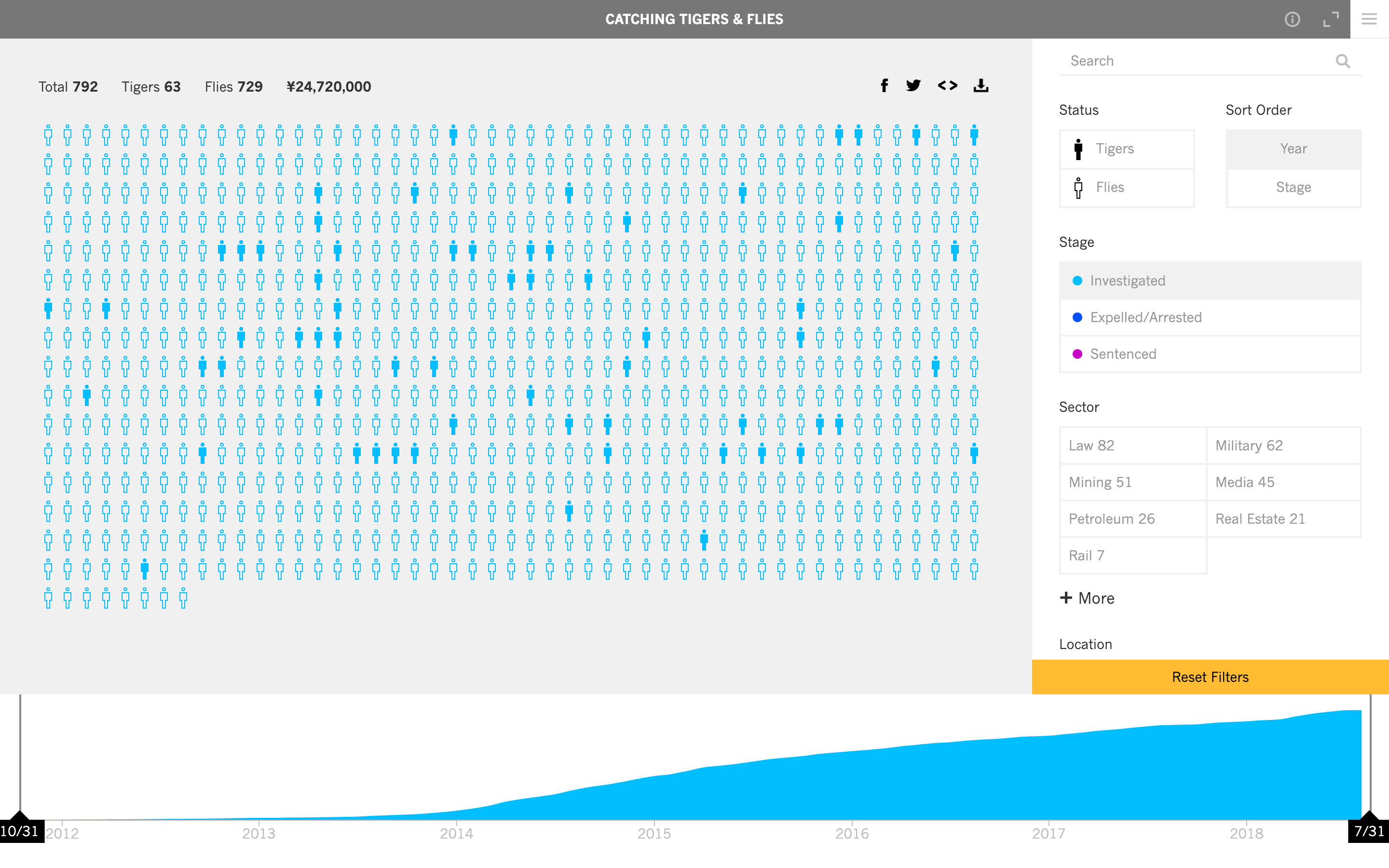Select the Expelled/Arrested stage
The height and width of the screenshot is (868, 1389).
1210,317
